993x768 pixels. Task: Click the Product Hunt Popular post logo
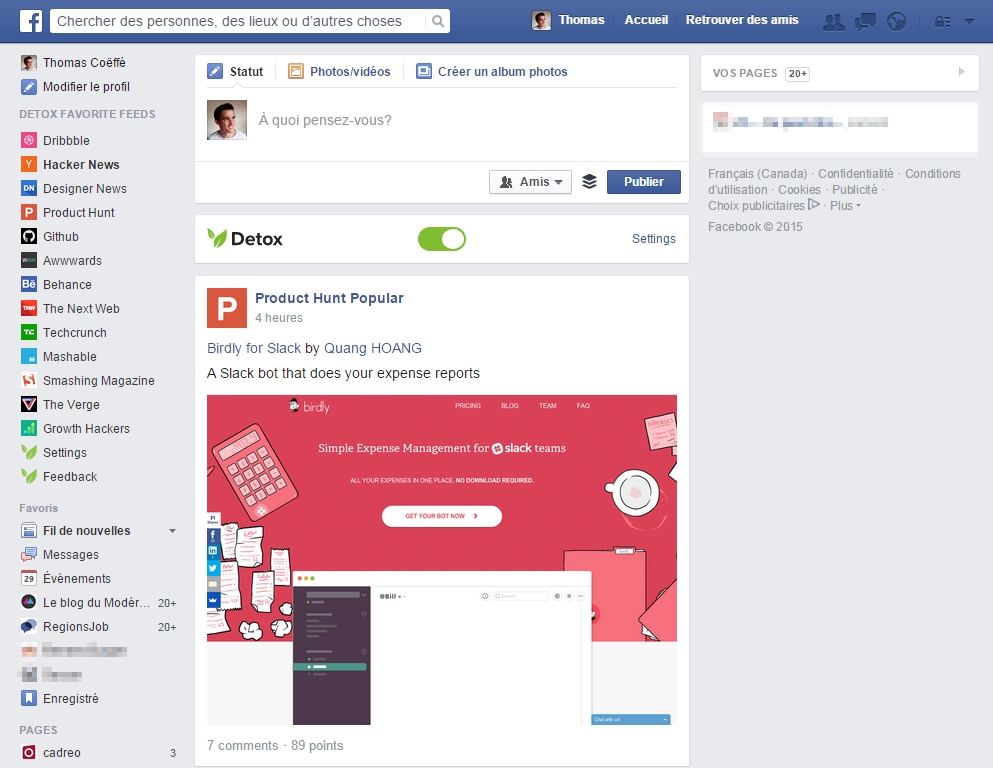[227, 308]
